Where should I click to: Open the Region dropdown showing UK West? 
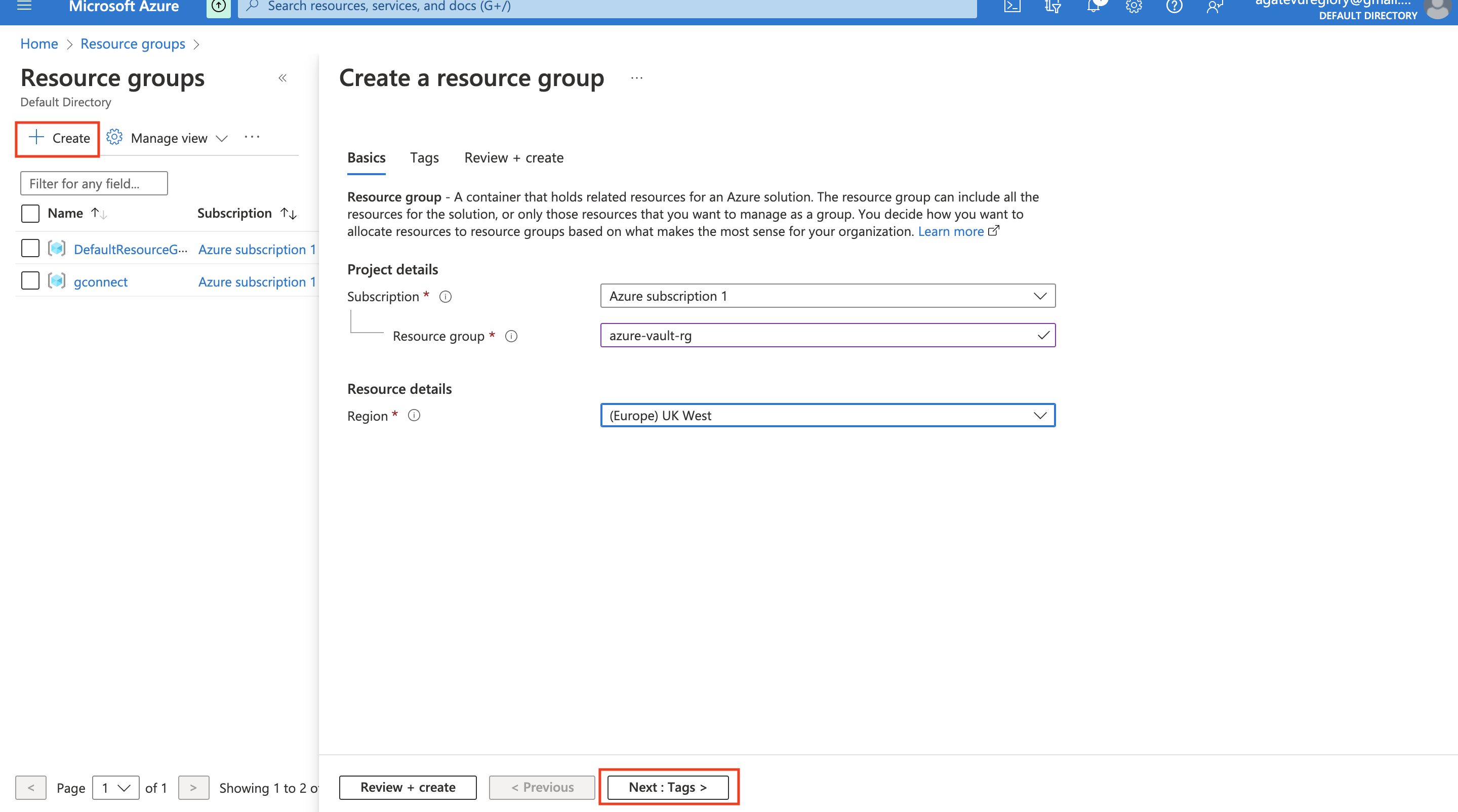(x=828, y=415)
